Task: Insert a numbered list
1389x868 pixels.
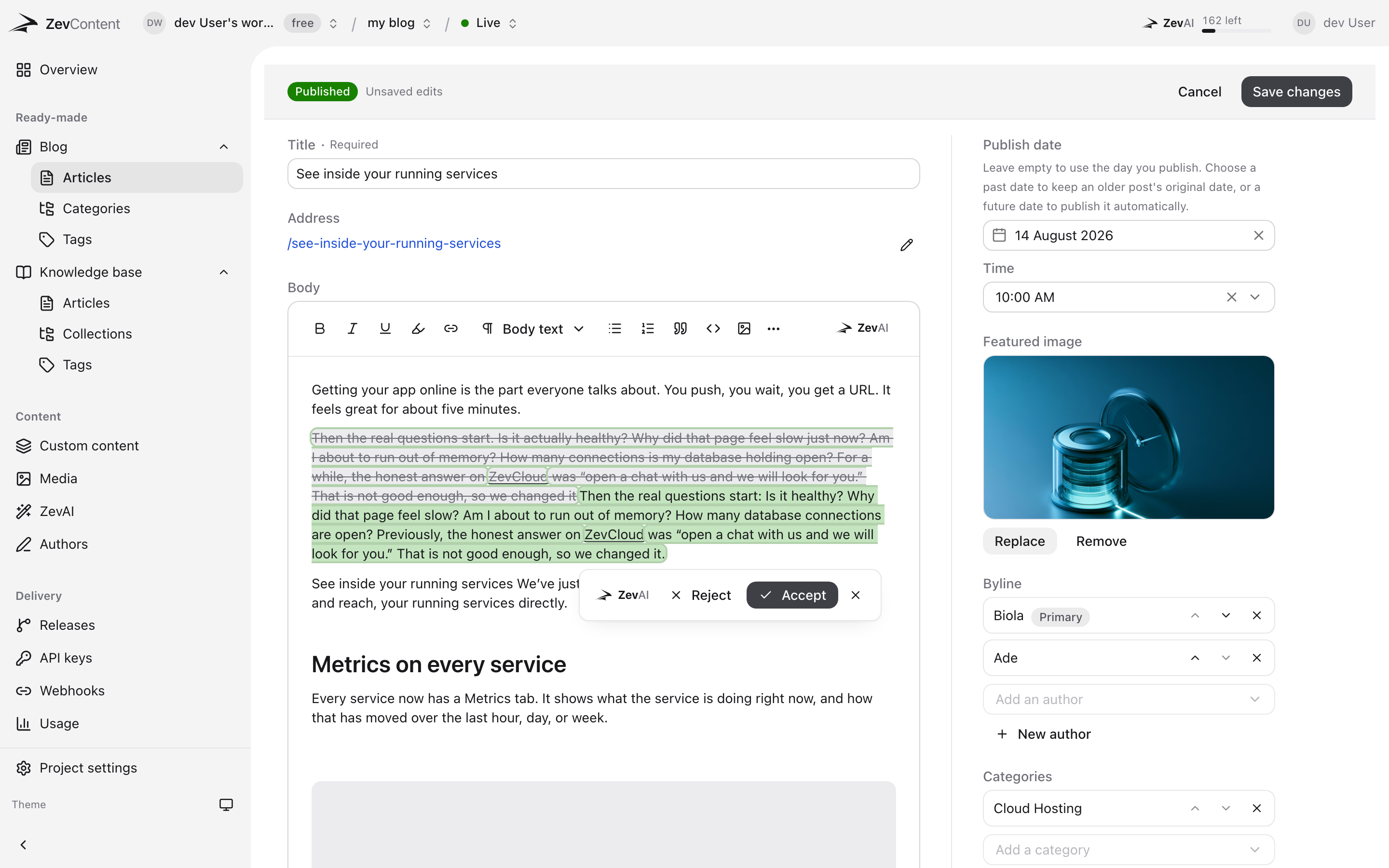Action: tap(647, 328)
